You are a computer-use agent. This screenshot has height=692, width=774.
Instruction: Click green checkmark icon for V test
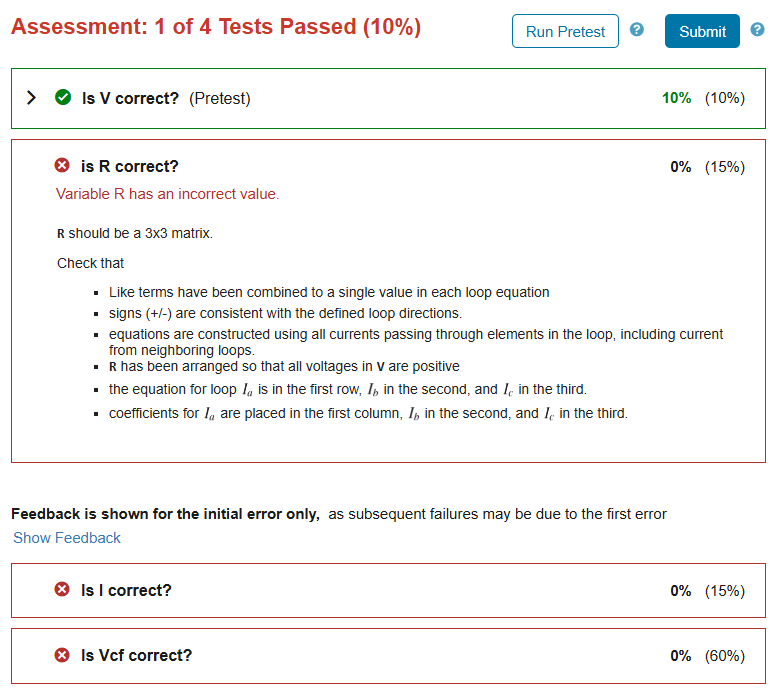tap(63, 98)
